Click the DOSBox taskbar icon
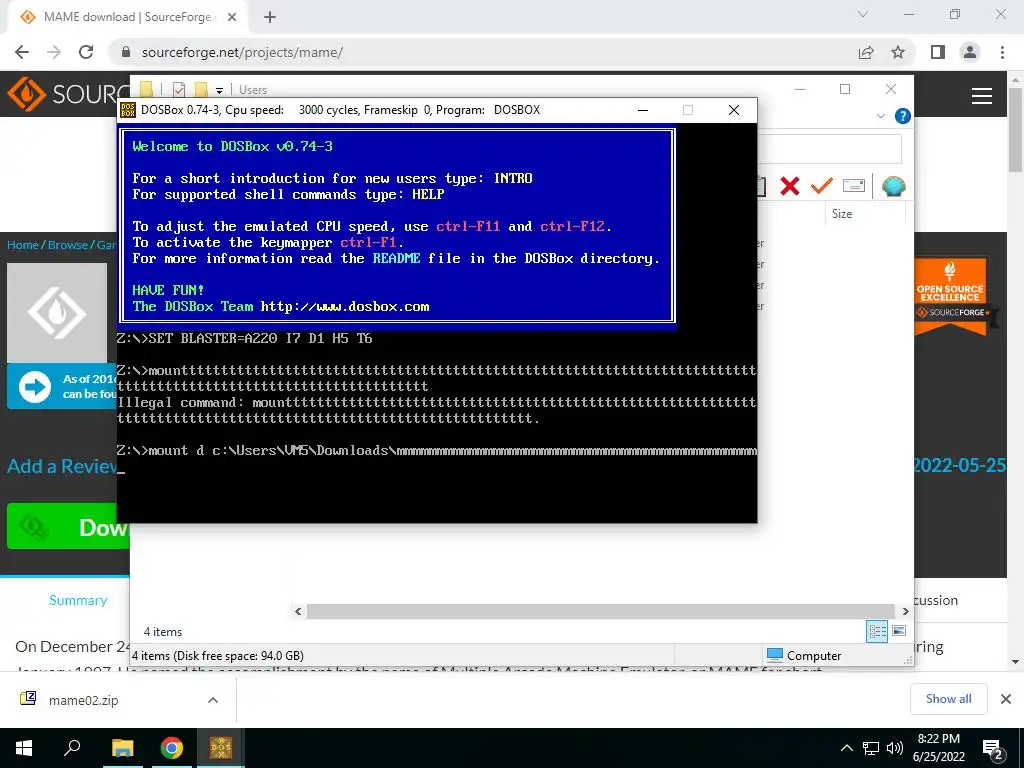 [221, 748]
